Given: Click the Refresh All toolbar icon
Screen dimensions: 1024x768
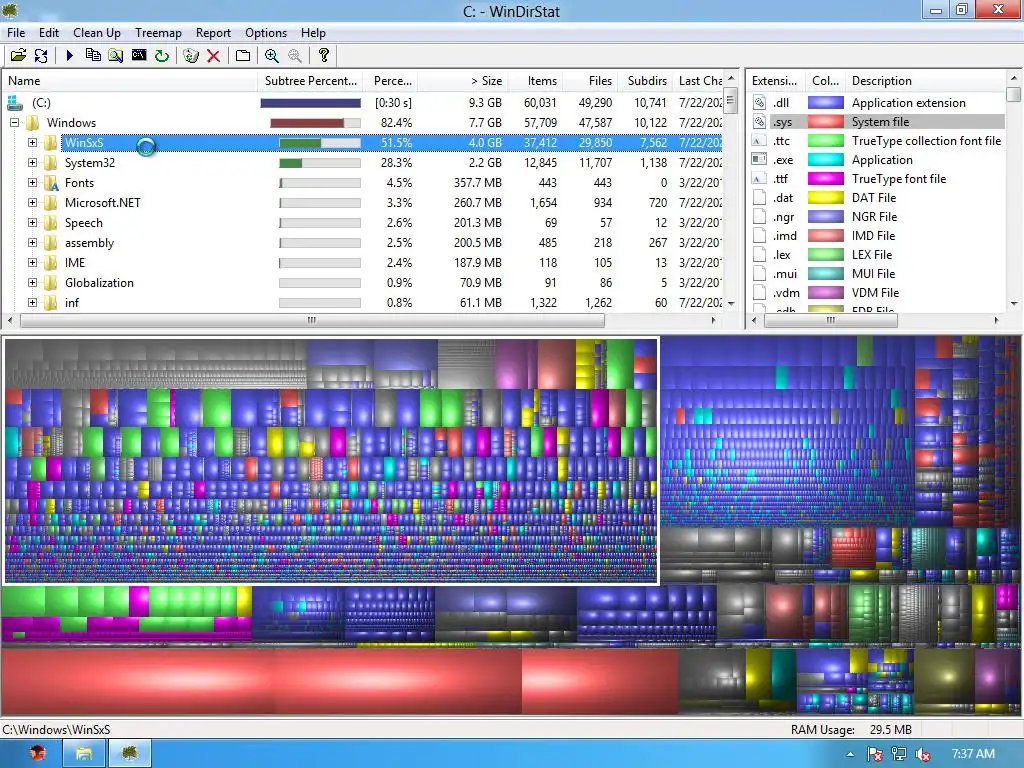Looking at the screenshot, I should [40, 56].
